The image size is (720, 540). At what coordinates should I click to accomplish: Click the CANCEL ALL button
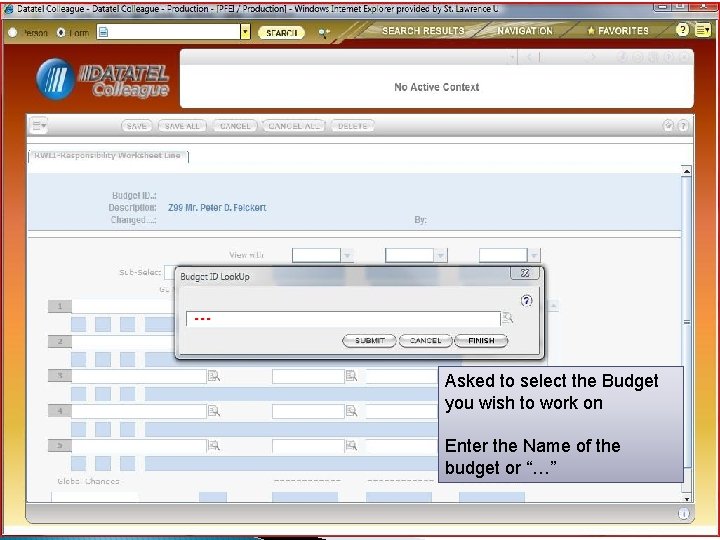coord(294,126)
